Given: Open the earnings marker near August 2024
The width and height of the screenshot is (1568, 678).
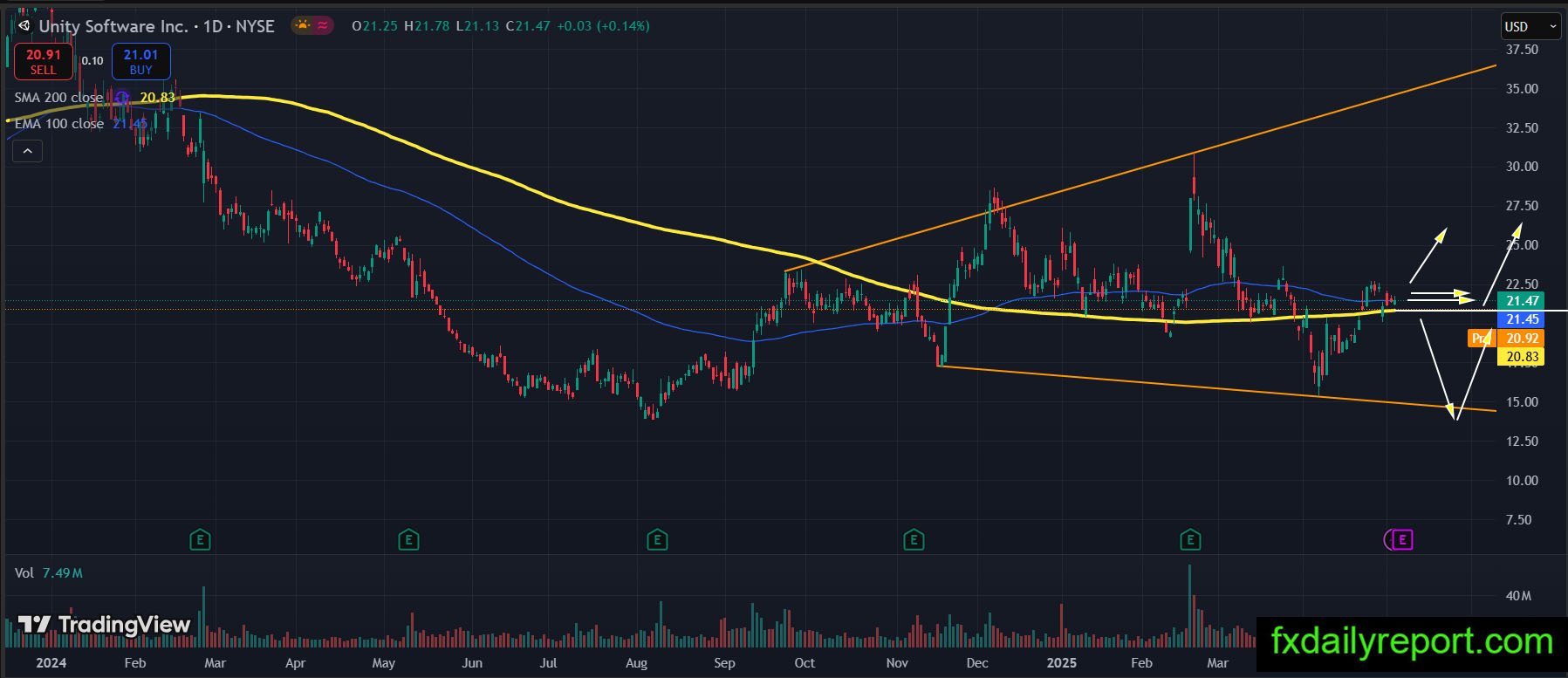Looking at the screenshot, I should pyautogui.click(x=657, y=540).
